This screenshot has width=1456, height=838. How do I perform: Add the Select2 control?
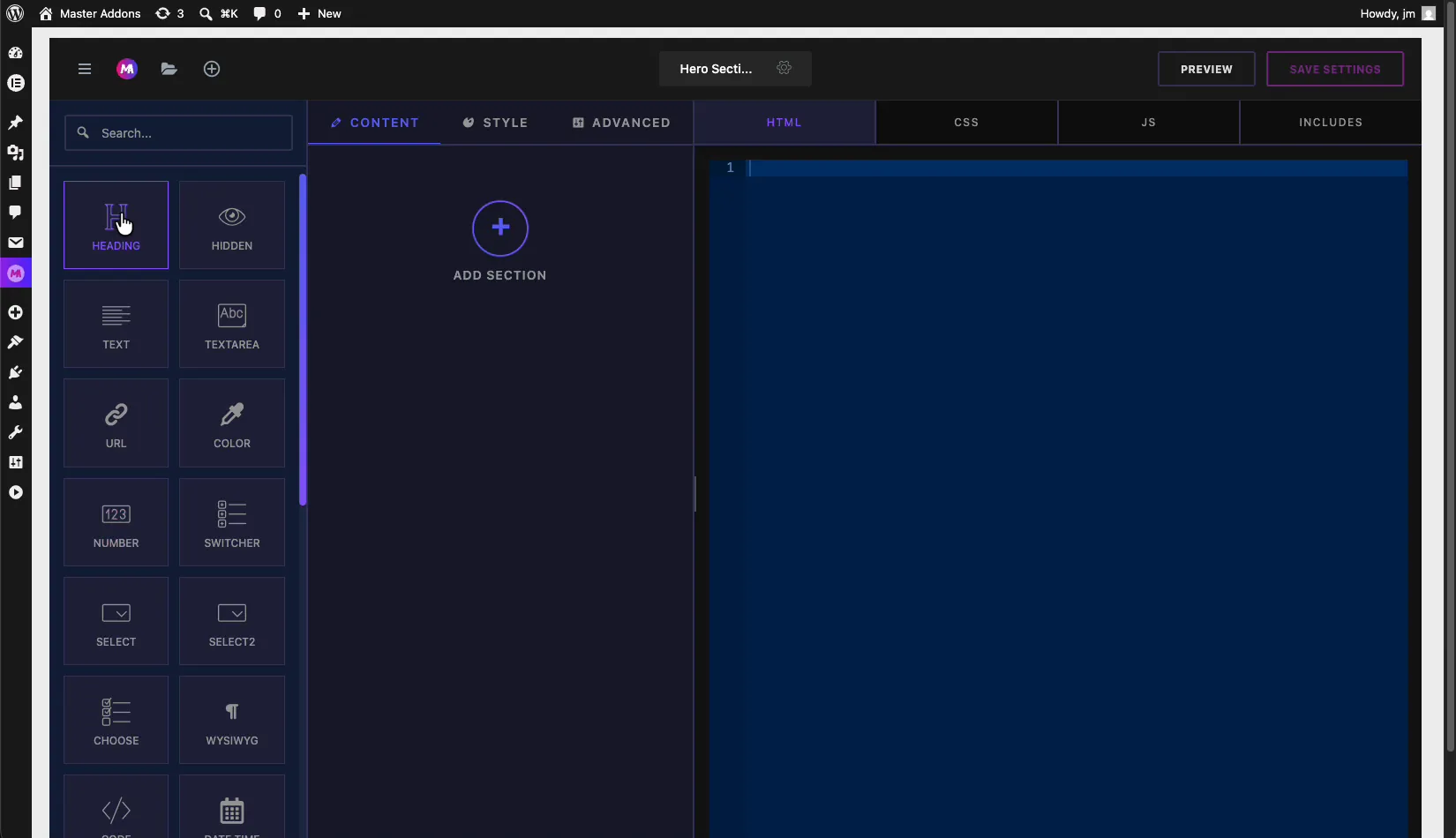(232, 621)
